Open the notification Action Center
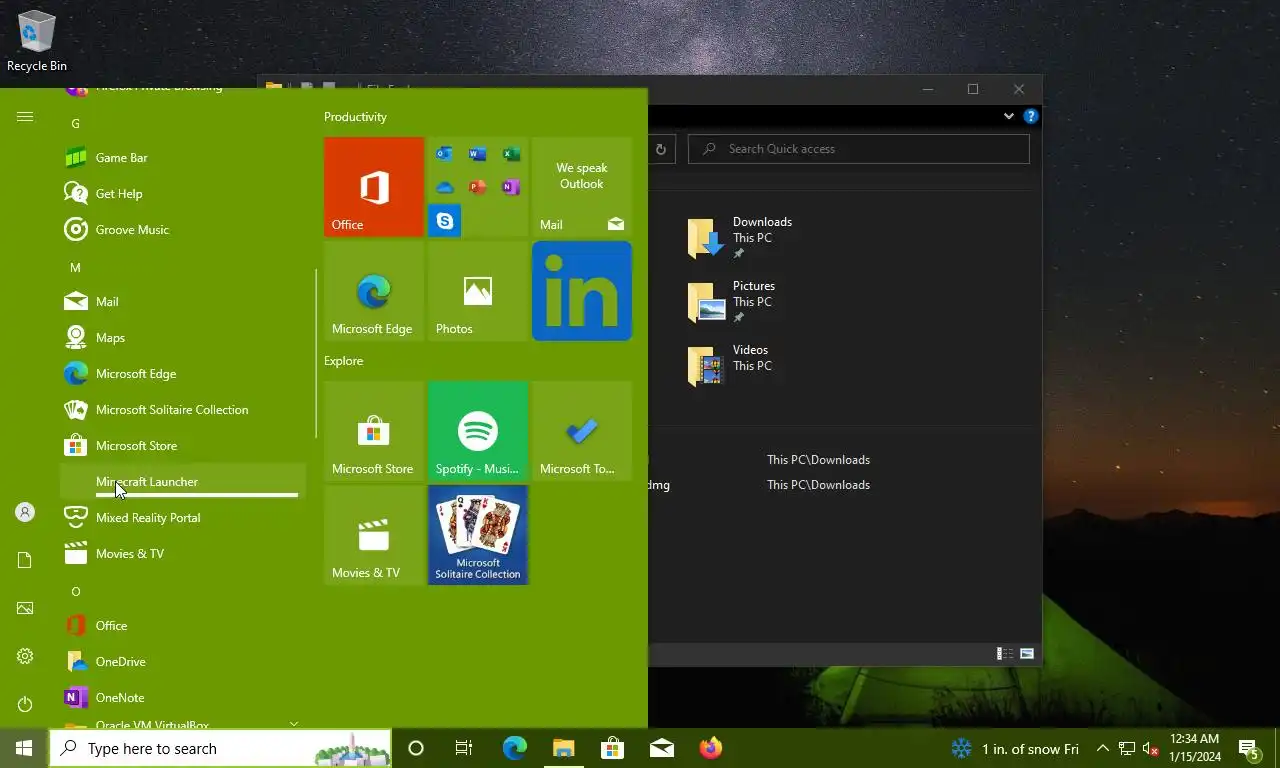Screen dimensions: 1280x768 click(x=1249, y=748)
